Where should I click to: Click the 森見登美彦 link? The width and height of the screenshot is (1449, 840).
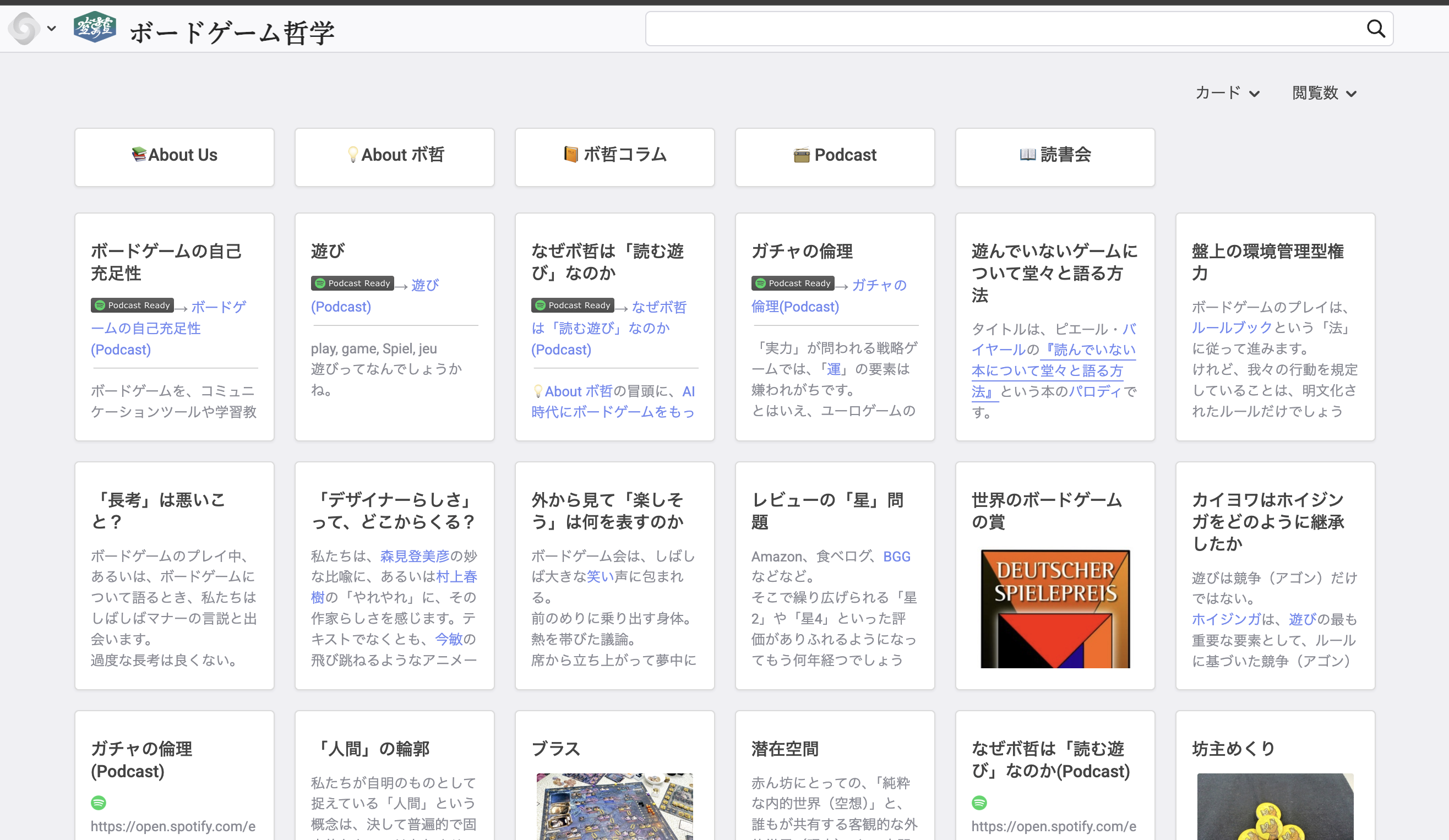tap(414, 556)
